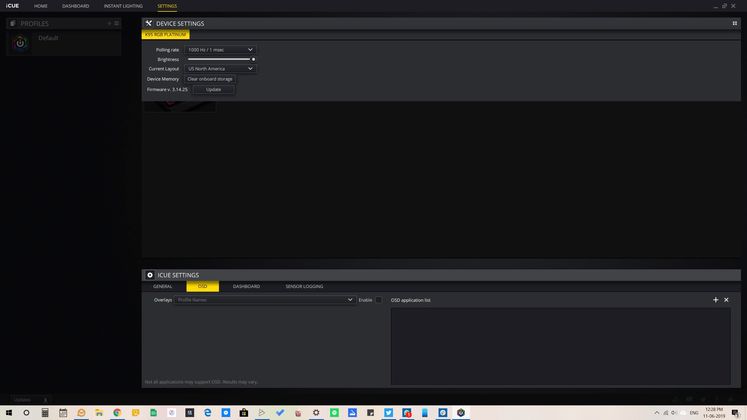
Task: Open the blue checkmark To-Do app in taskbar
Action: pyautogui.click(x=280, y=413)
